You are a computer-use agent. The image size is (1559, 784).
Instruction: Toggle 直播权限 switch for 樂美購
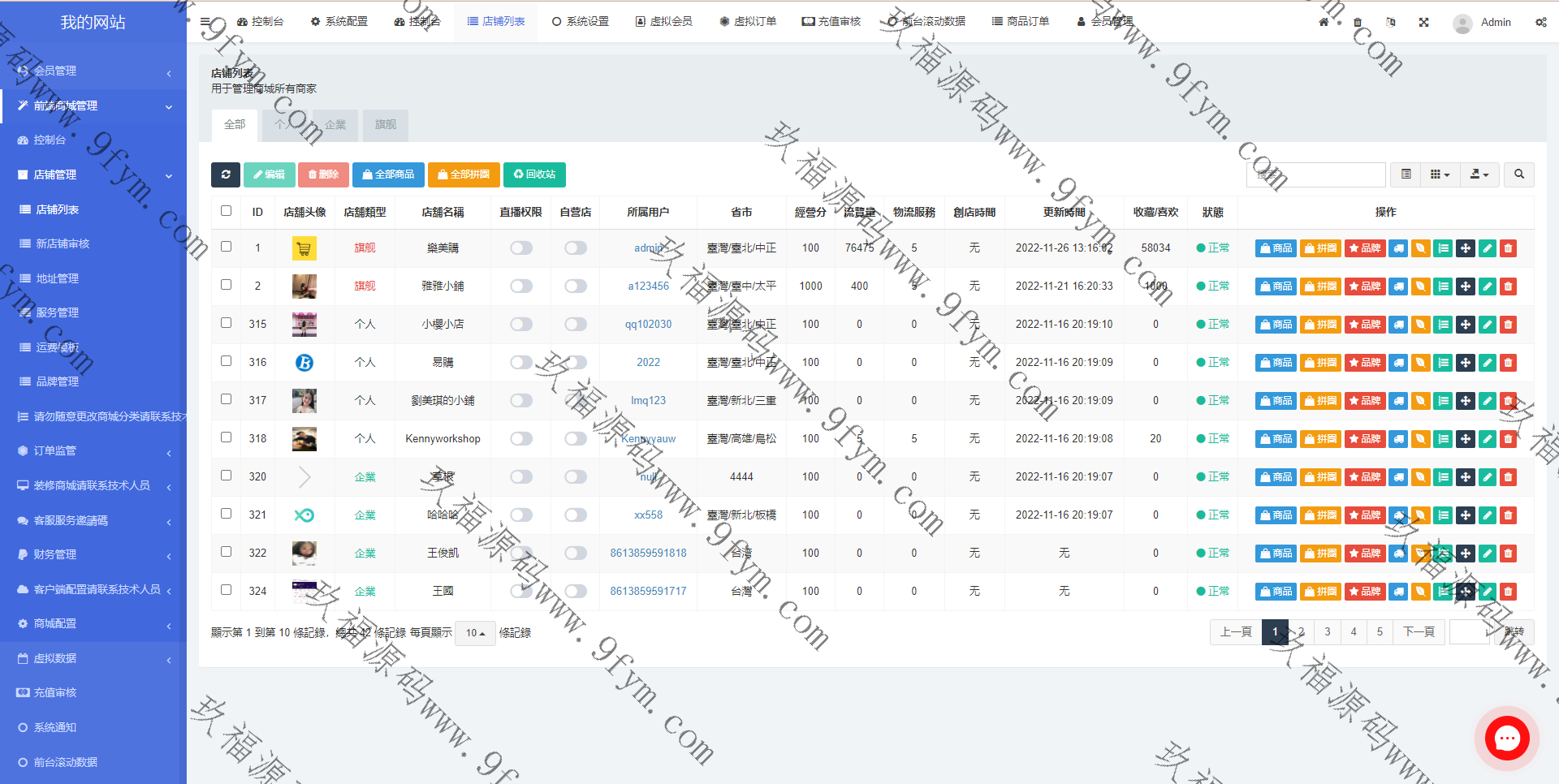tap(521, 248)
